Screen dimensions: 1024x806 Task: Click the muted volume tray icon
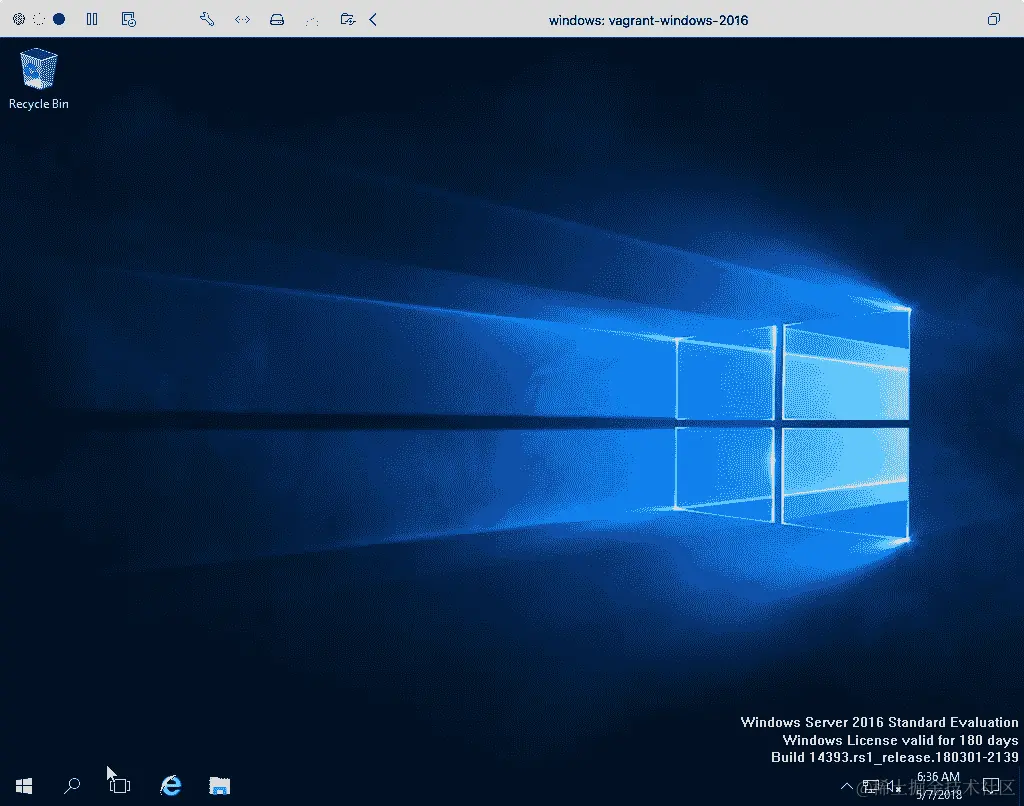(x=893, y=787)
